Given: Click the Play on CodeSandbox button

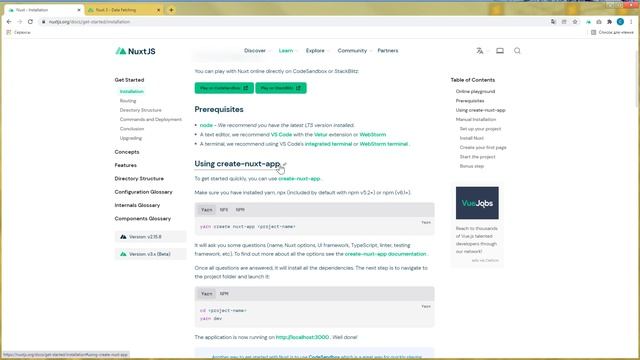Looking at the screenshot, I should click(224, 88).
